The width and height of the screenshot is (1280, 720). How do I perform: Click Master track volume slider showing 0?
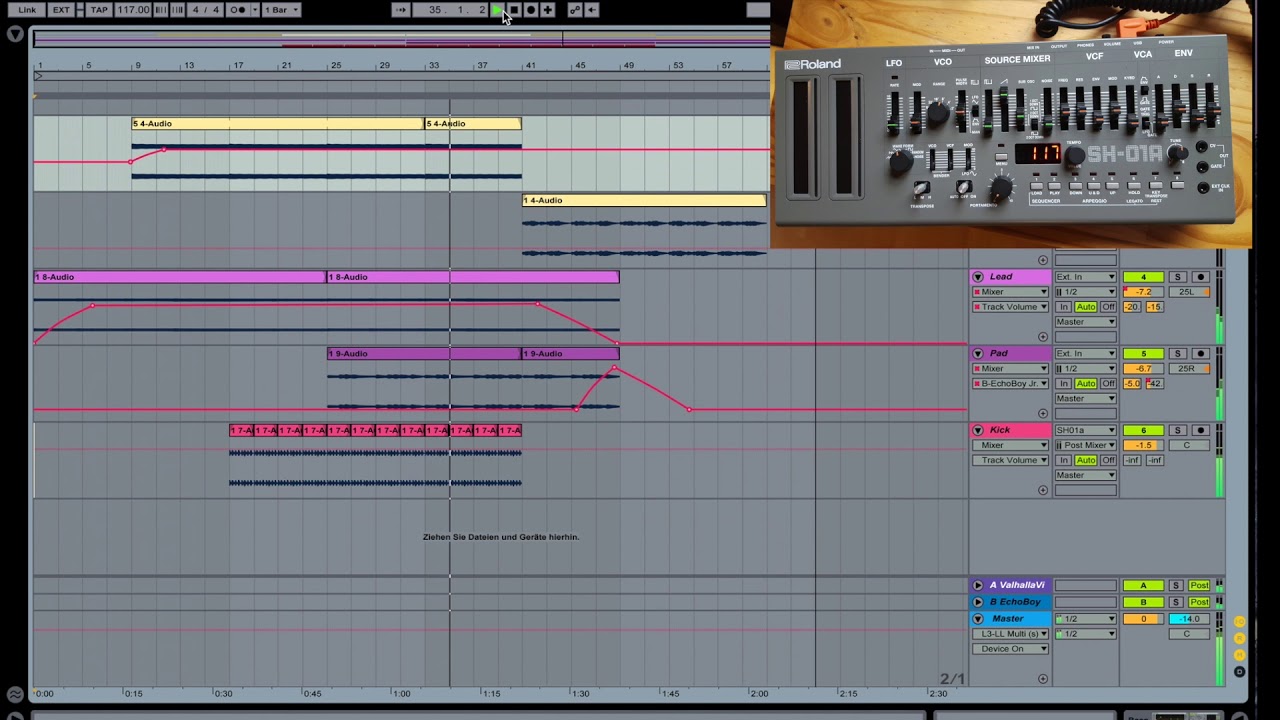pos(1143,619)
